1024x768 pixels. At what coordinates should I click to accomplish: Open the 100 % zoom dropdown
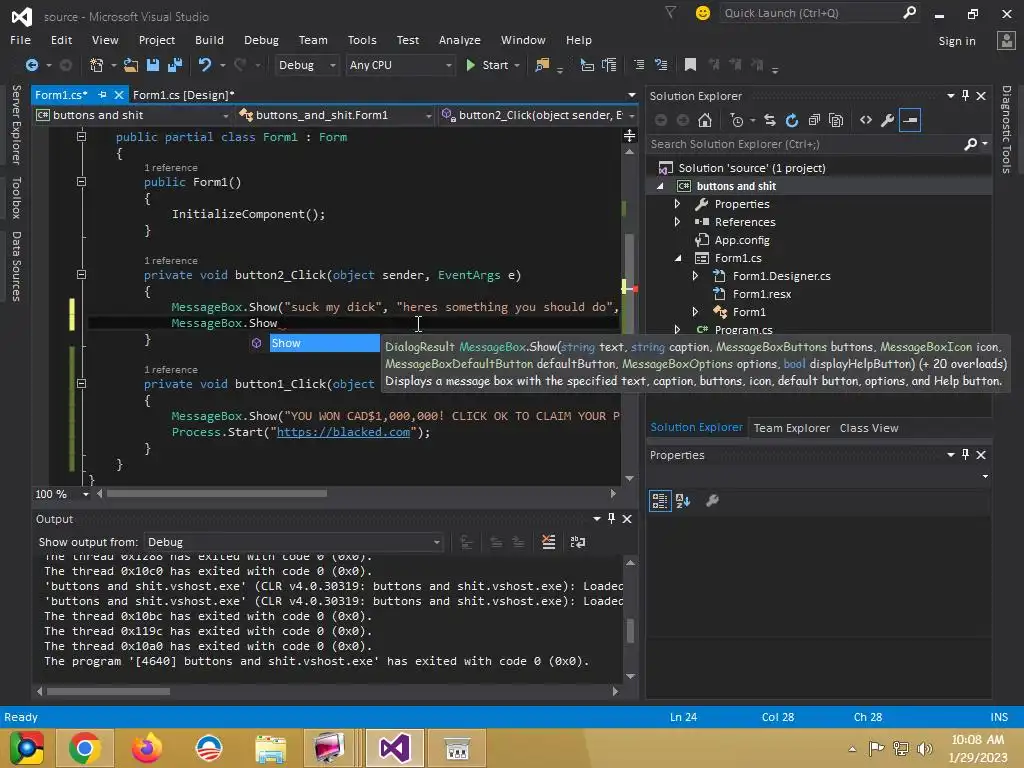click(86, 494)
